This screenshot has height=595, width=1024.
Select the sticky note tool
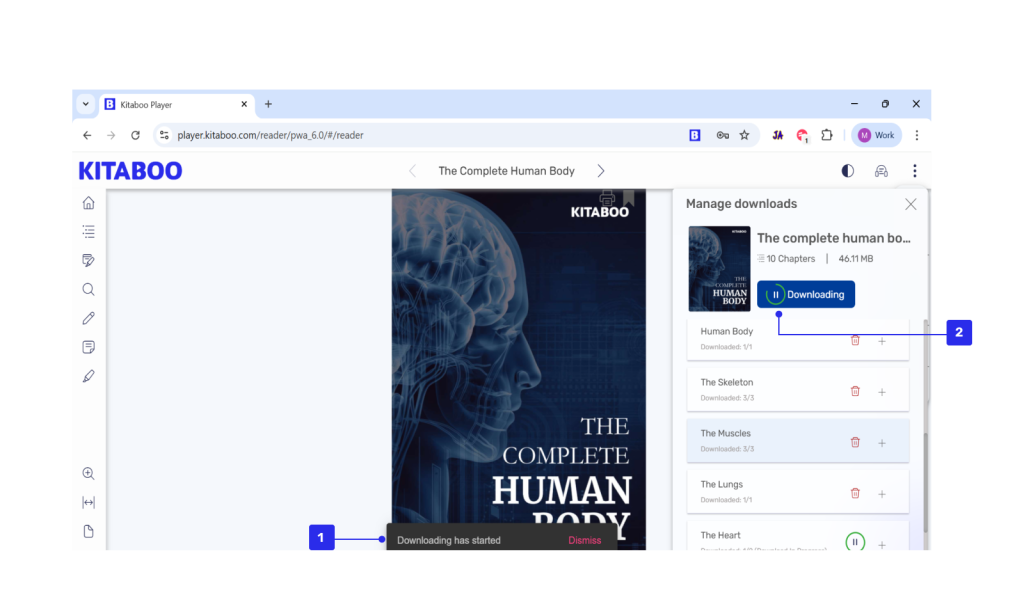(x=89, y=347)
